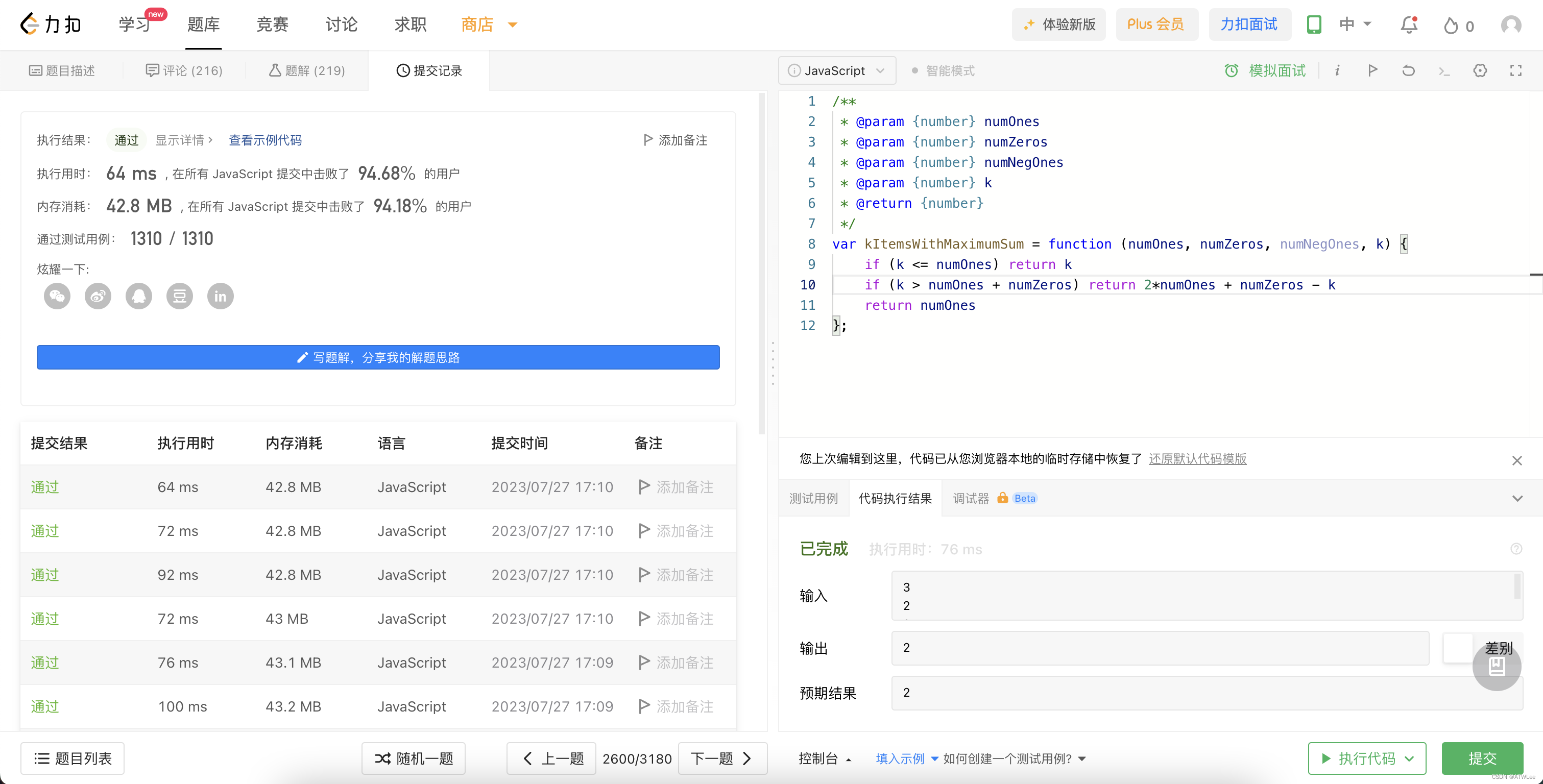Click the 体验新版 button

click(1058, 24)
